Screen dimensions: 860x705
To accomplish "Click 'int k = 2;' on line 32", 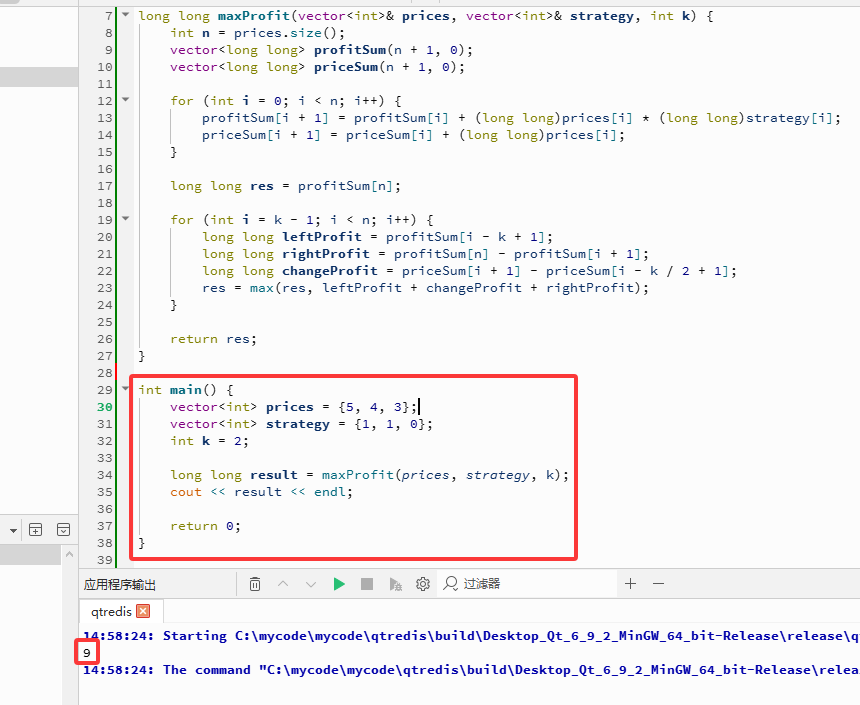I will pyautogui.click(x=210, y=442).
